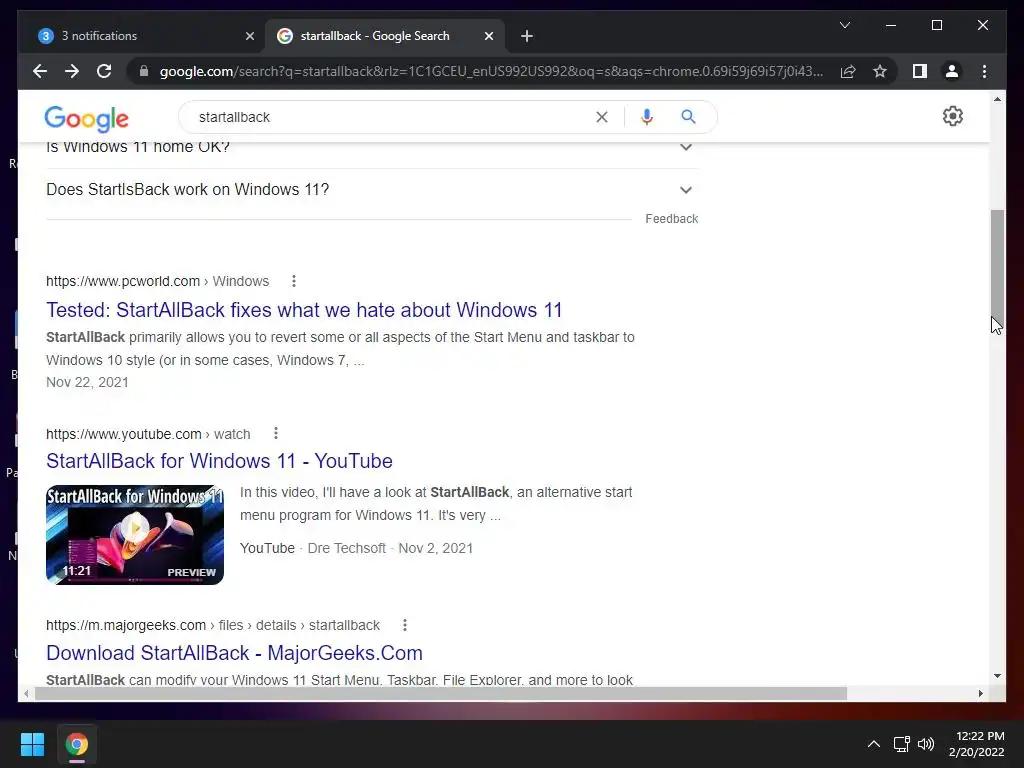Click horizontal scrollbar right arrow

tap(981, 694)
